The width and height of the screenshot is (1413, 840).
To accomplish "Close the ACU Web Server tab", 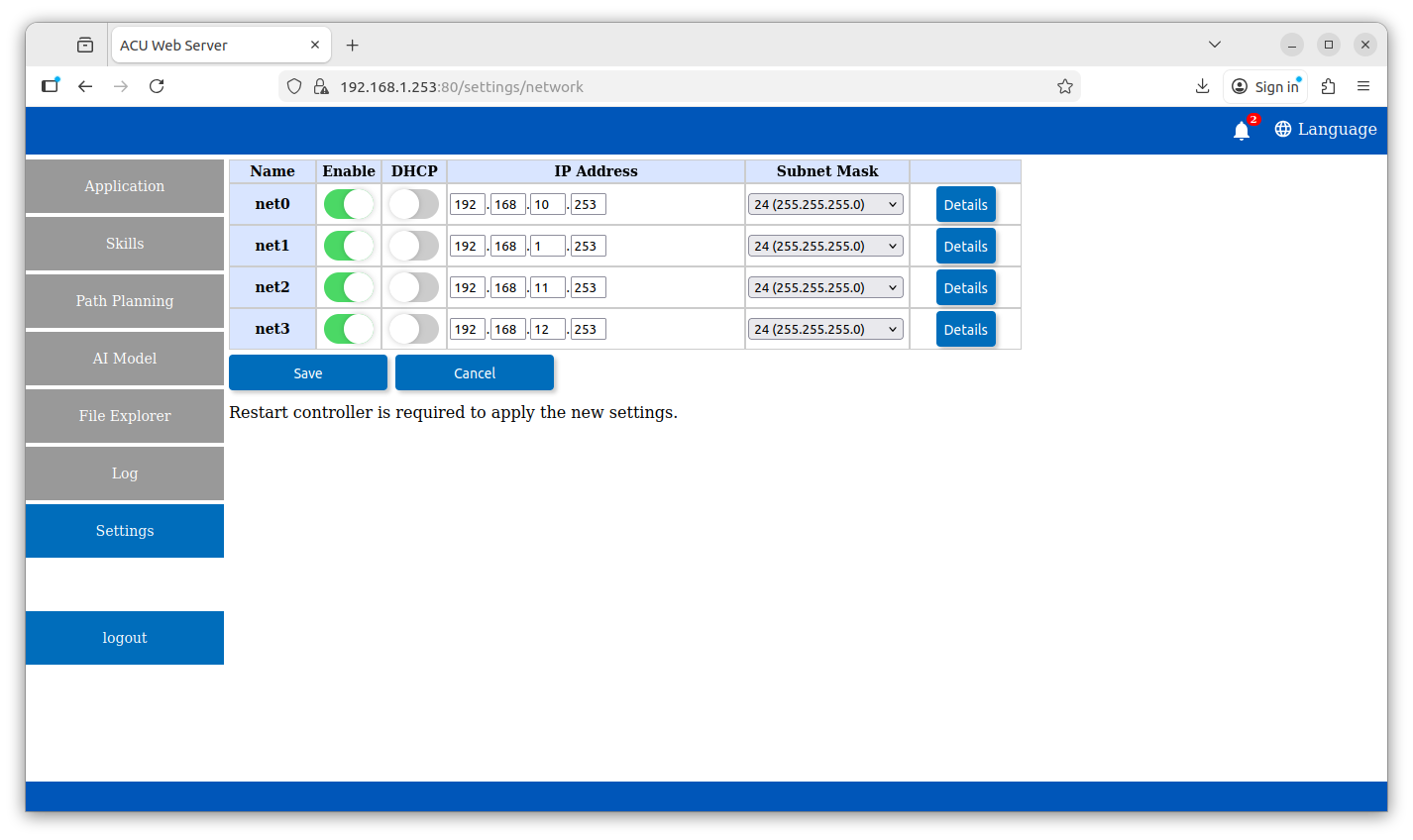I will (315, 45).
